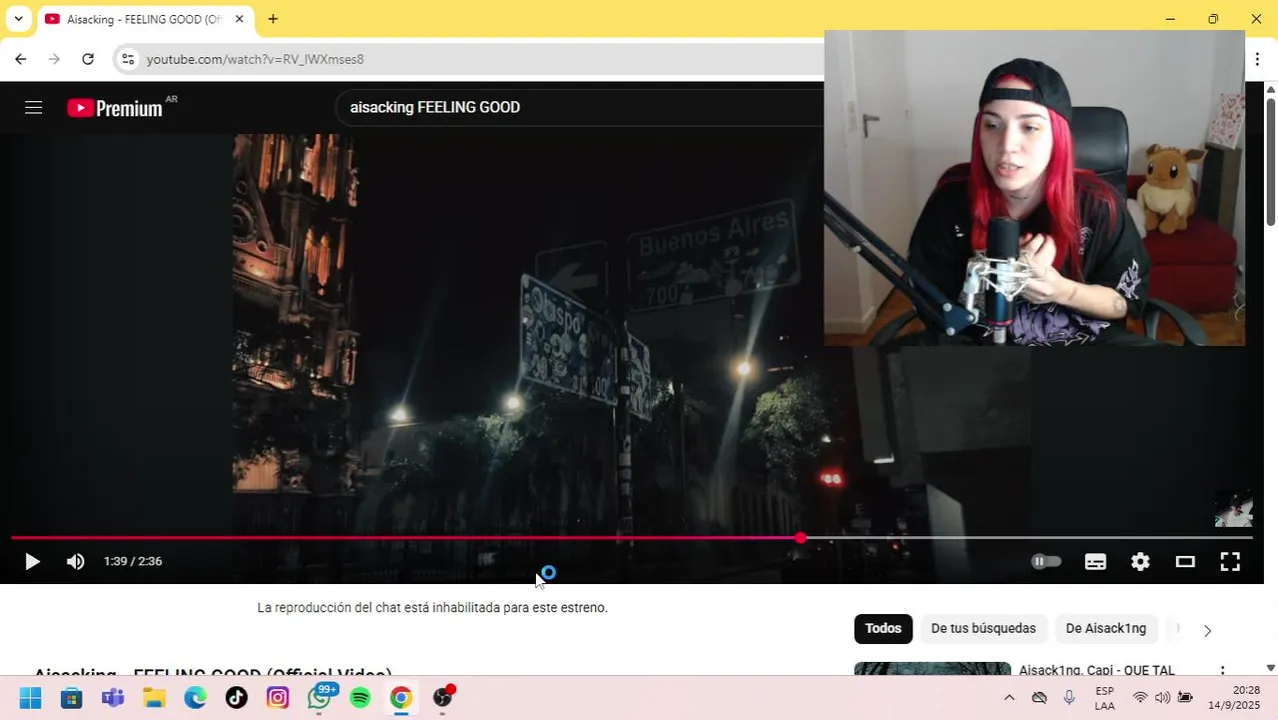The width and height of the screenshot is (1278, 720).
Task: Open the player settings gear
Action: coord(1140,562)
